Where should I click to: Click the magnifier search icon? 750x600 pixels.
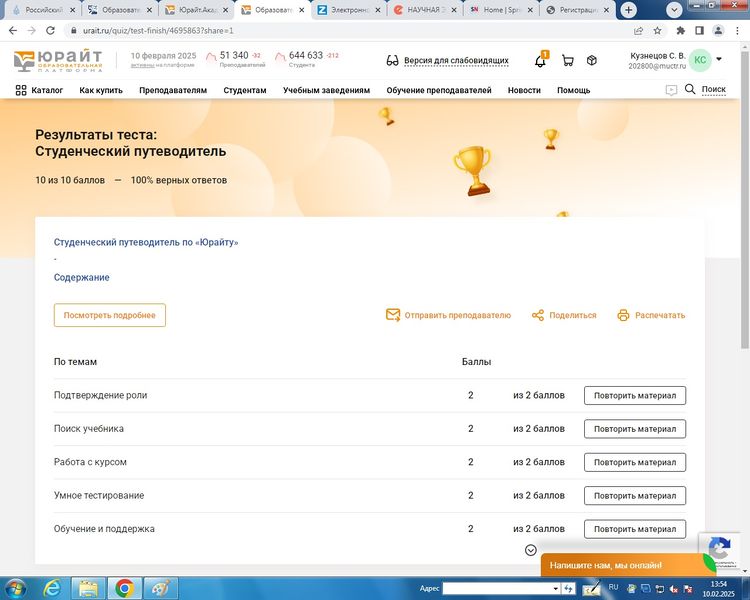pos(690,89)
